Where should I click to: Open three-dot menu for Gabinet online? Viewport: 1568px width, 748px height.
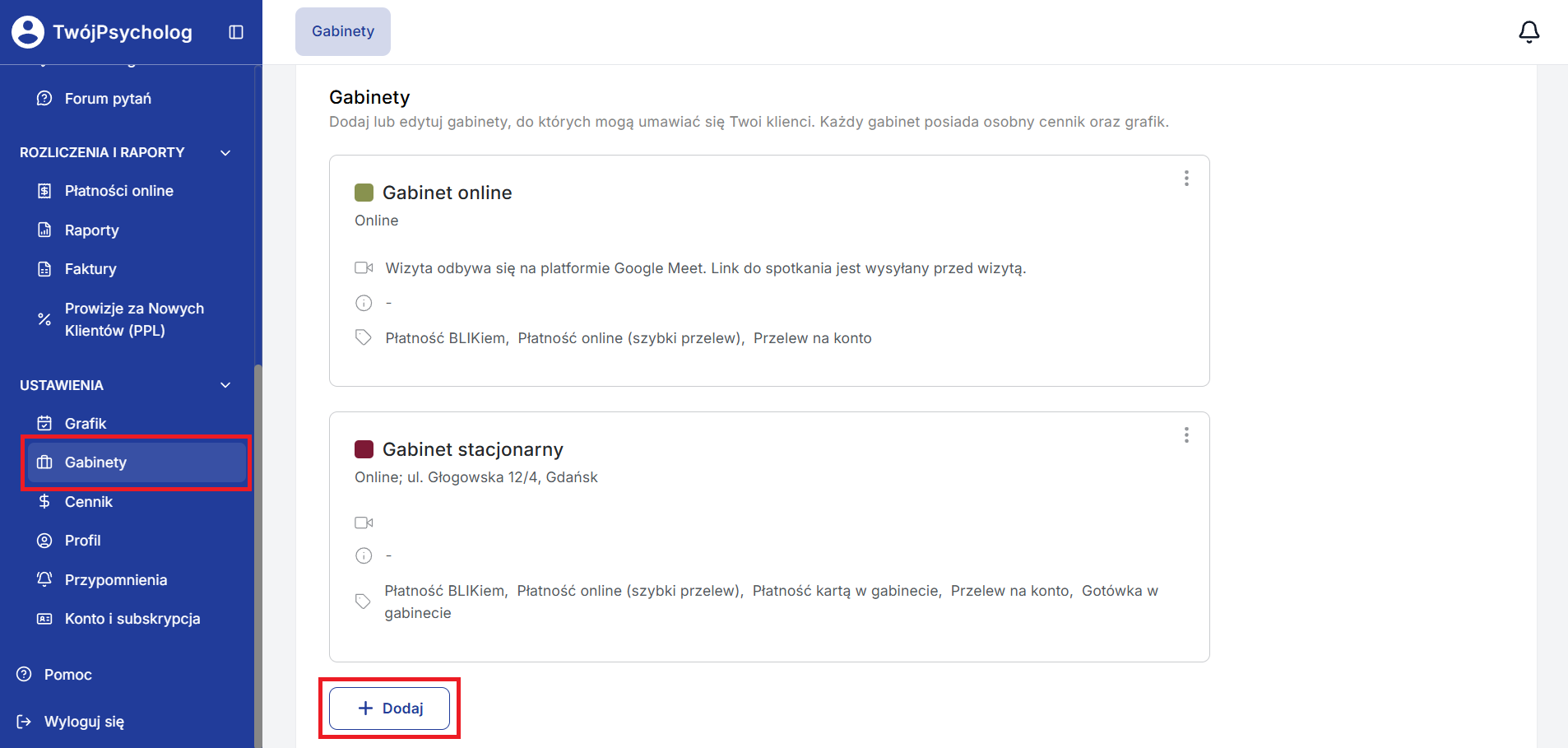1186,179
